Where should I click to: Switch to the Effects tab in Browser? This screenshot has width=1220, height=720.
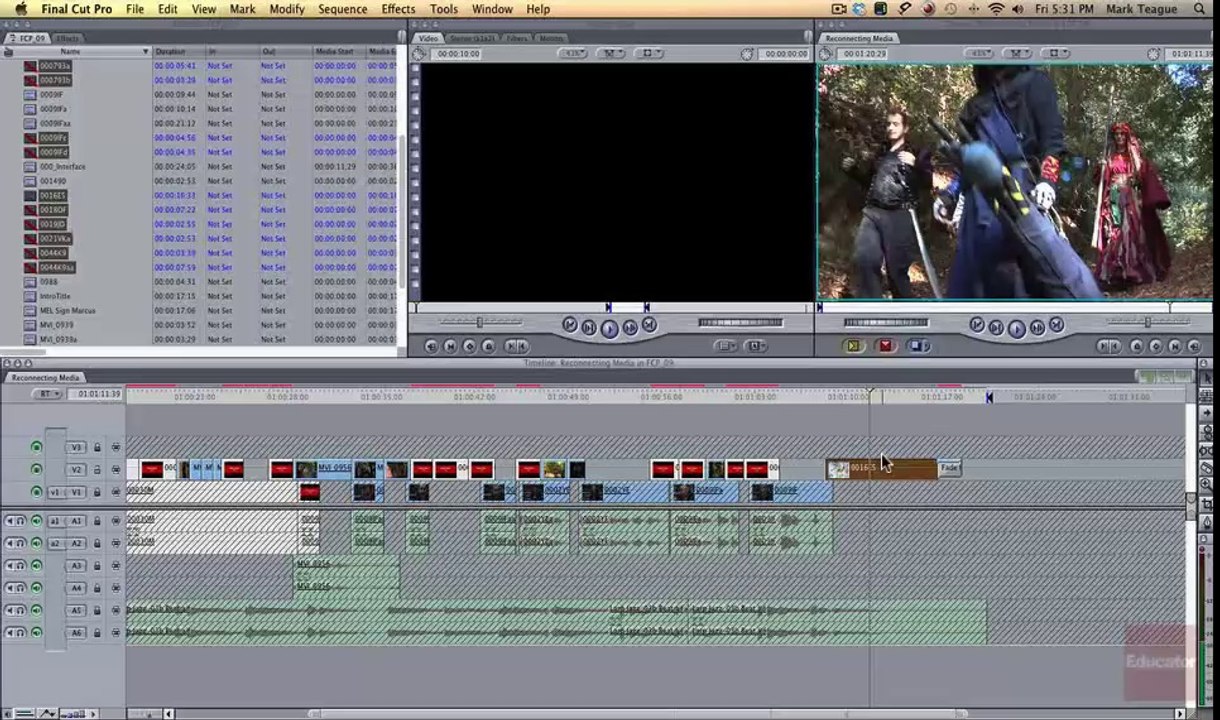(x=68, y=38)
